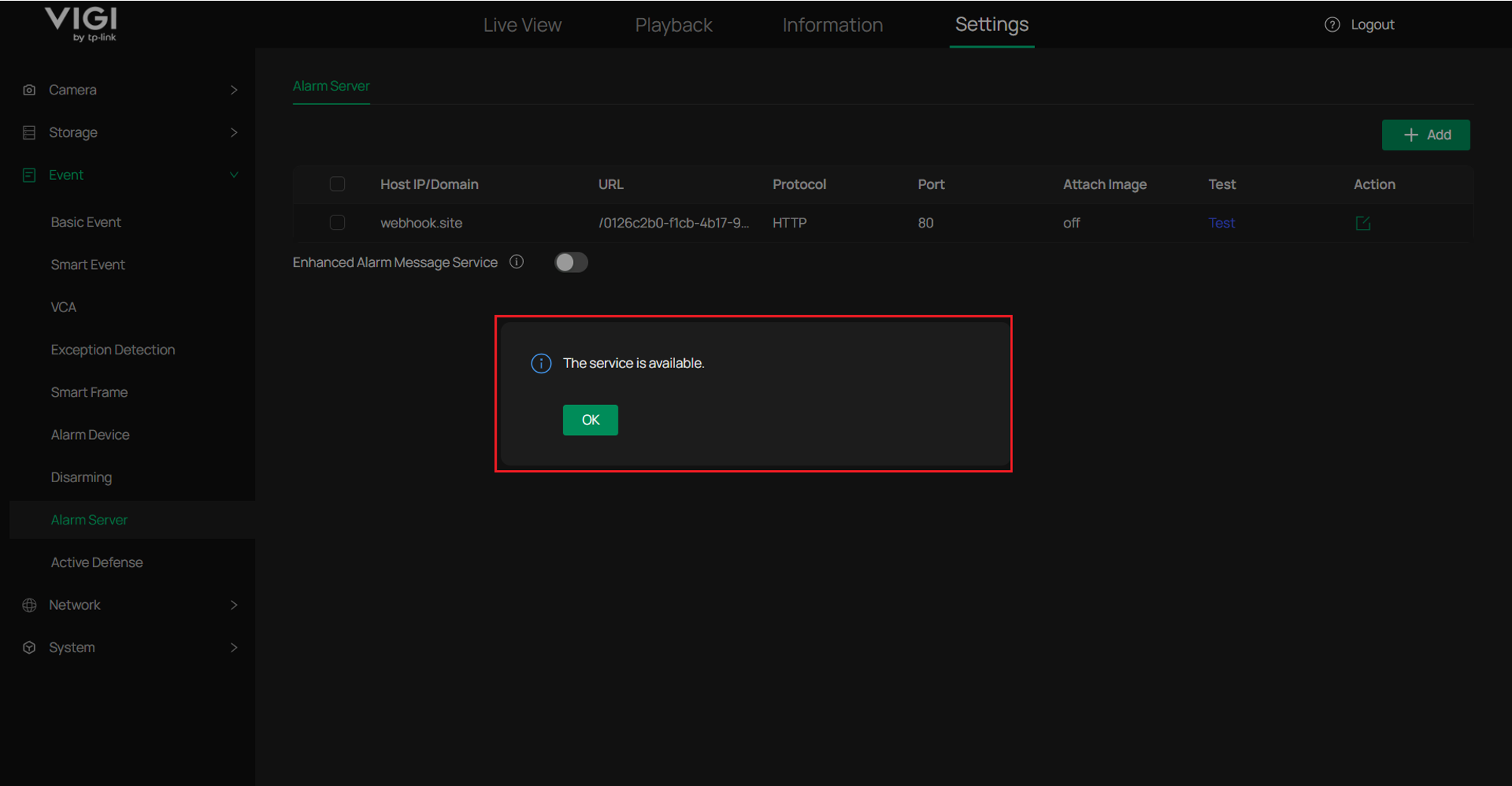Click the webhook.site host cell
1512x786 pixels.
(421, 223)
